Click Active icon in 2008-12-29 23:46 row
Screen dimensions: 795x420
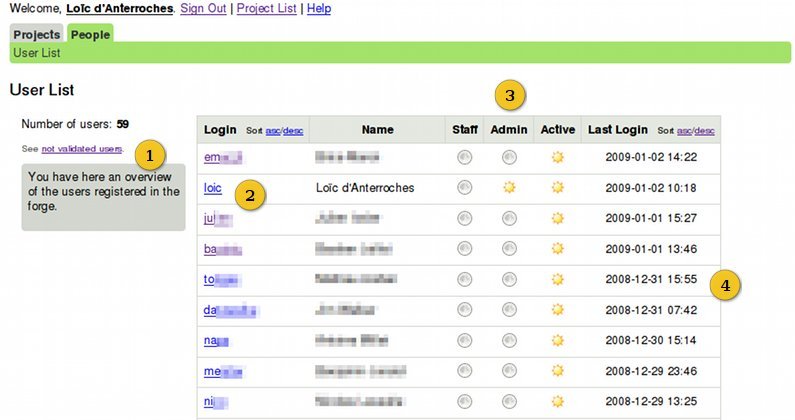point(558,371)
